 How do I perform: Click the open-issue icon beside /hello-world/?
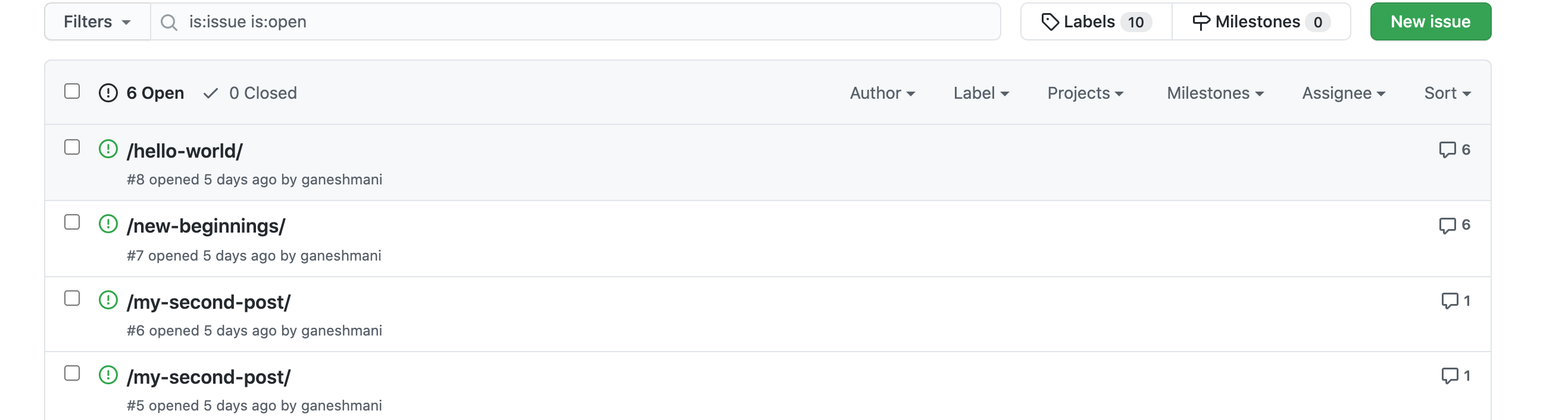point(108,149)
